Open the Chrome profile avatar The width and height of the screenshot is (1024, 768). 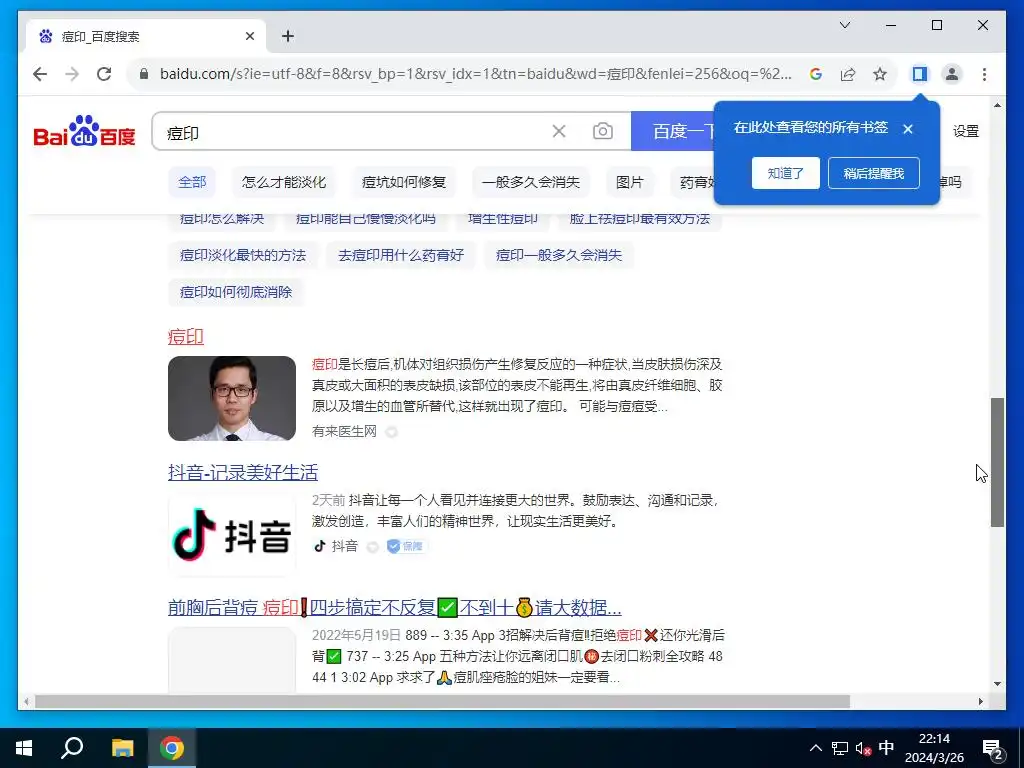tap(952, 74)
